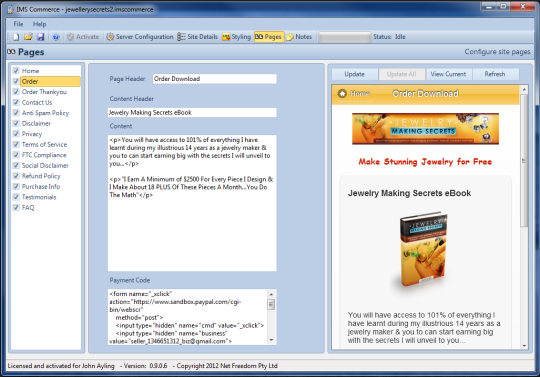The image size is (540, 377).
Task: Toggle the FTC Compliance checkbox
Action: coord(16,155)
